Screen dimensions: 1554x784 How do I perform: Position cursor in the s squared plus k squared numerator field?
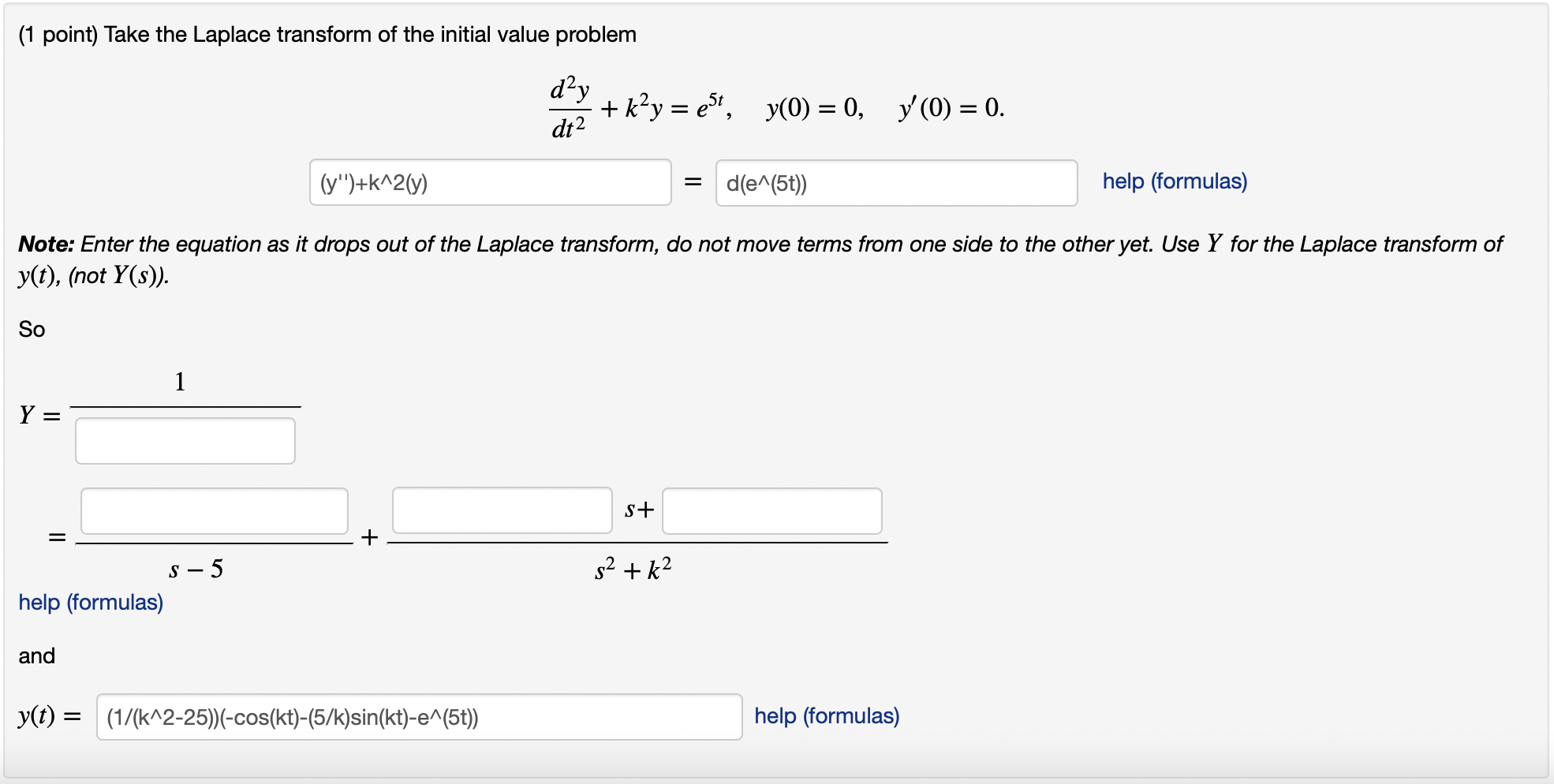[501, 511]
